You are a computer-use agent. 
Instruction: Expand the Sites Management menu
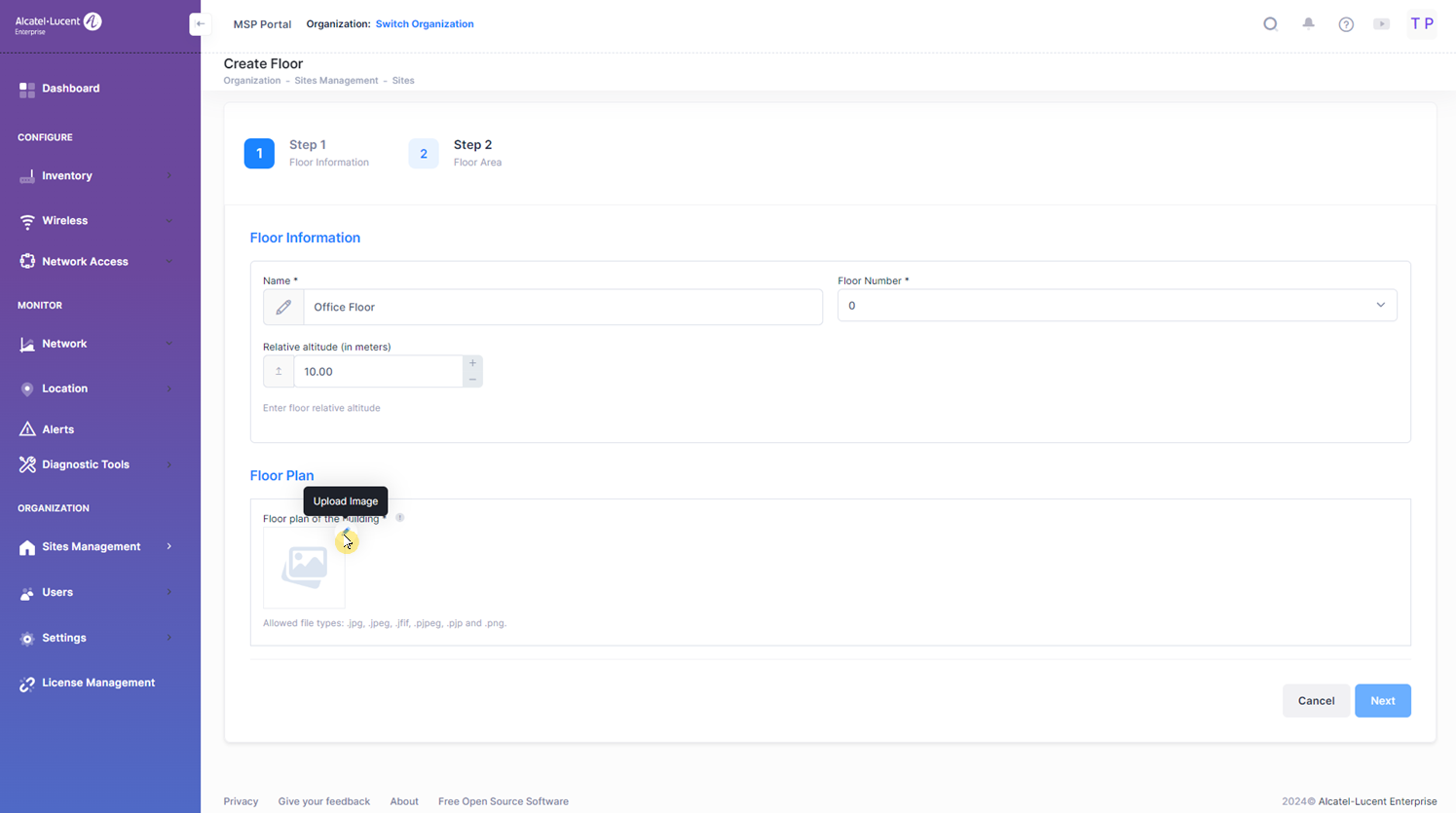click(x=94, y=547)
